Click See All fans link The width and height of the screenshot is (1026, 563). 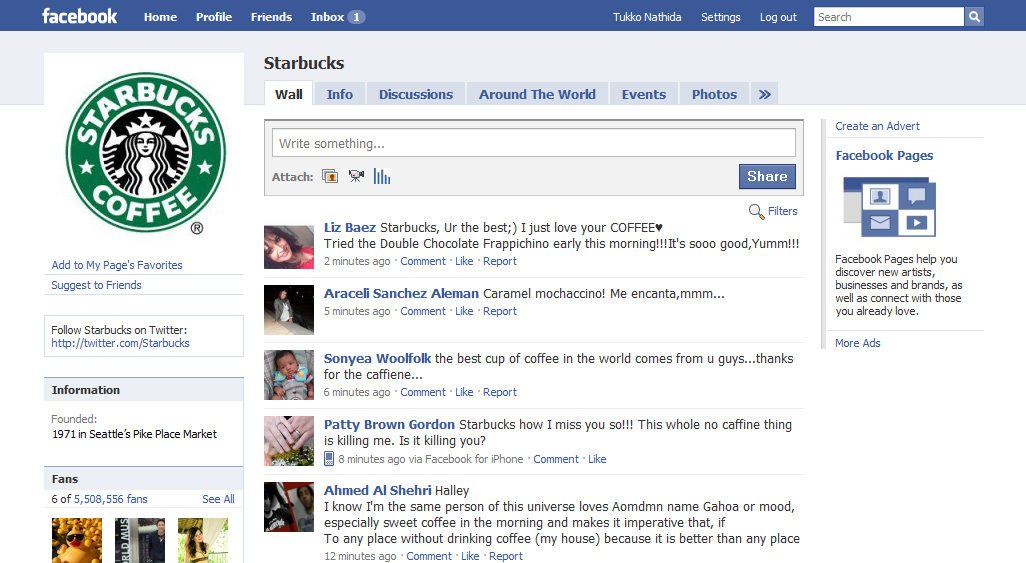[x=218, y=499]
